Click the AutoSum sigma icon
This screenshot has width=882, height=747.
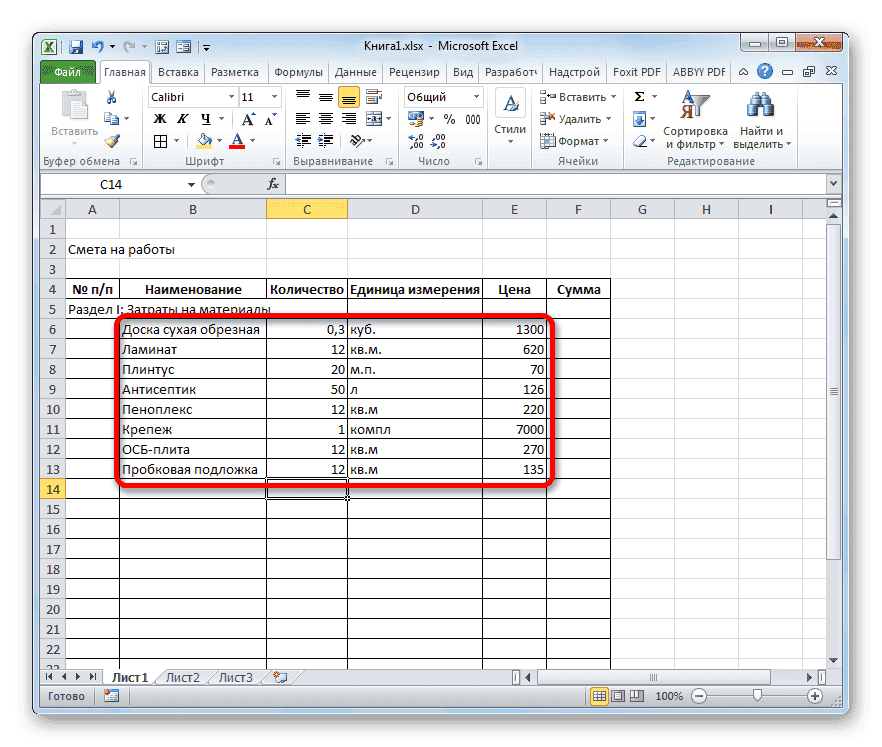(x=639, y=98)
